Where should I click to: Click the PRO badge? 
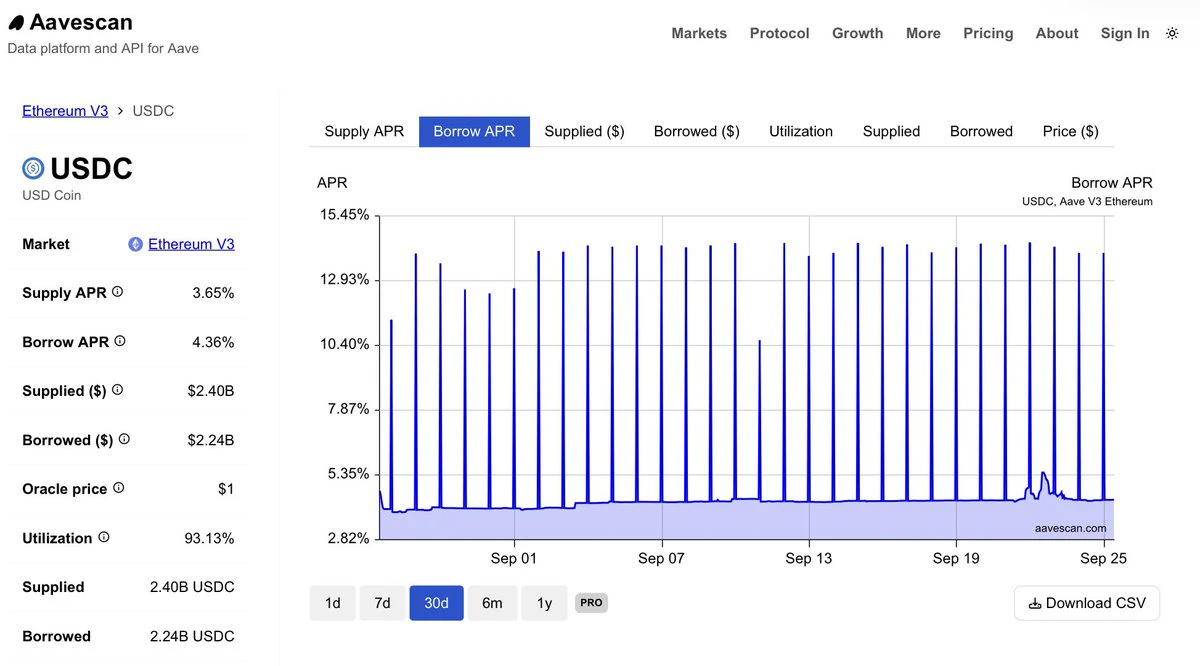coord(591,603)
